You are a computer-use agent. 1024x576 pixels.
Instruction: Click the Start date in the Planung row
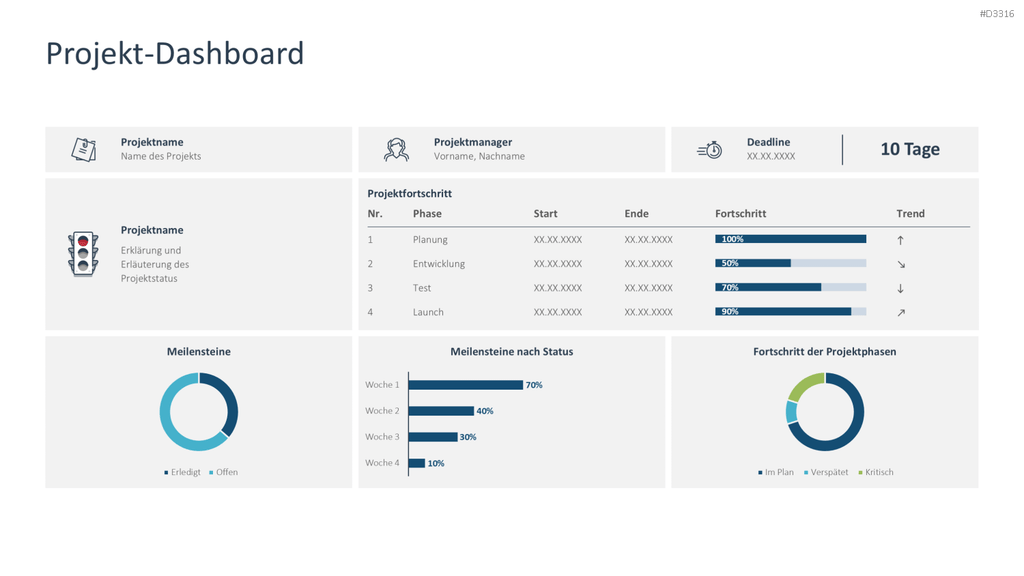(x=558, y=240)
